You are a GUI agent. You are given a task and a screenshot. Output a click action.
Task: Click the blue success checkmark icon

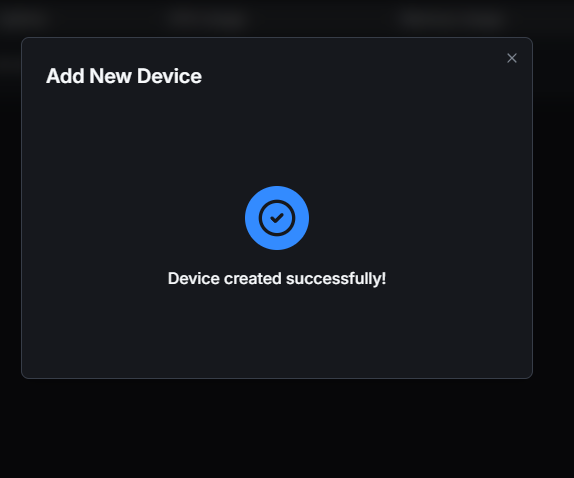277,218
